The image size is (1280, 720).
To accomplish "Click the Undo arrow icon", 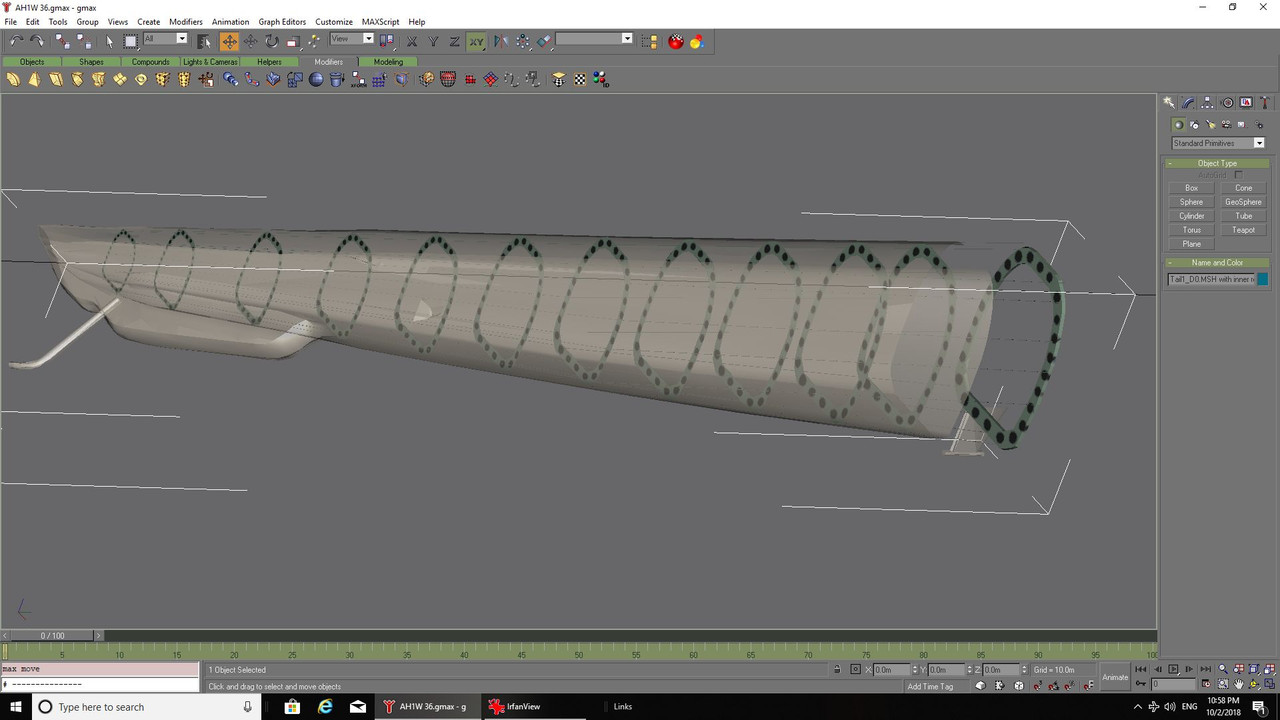I will pos(17,41).
